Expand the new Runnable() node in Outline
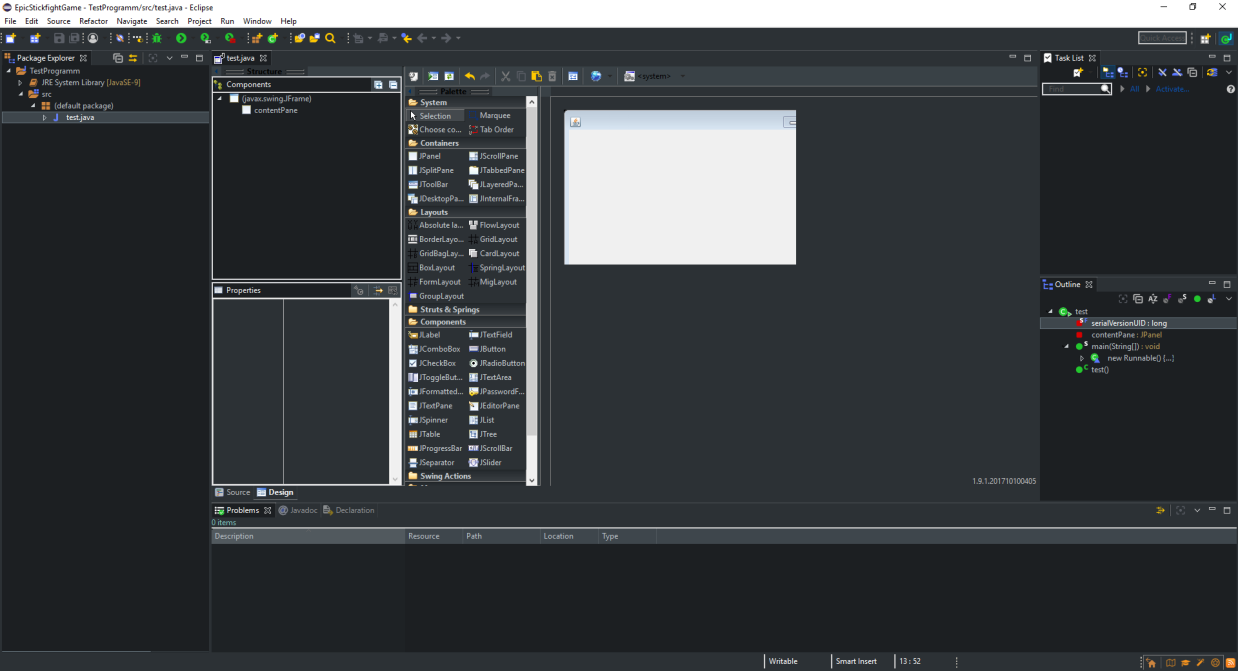 (1081, 358)
